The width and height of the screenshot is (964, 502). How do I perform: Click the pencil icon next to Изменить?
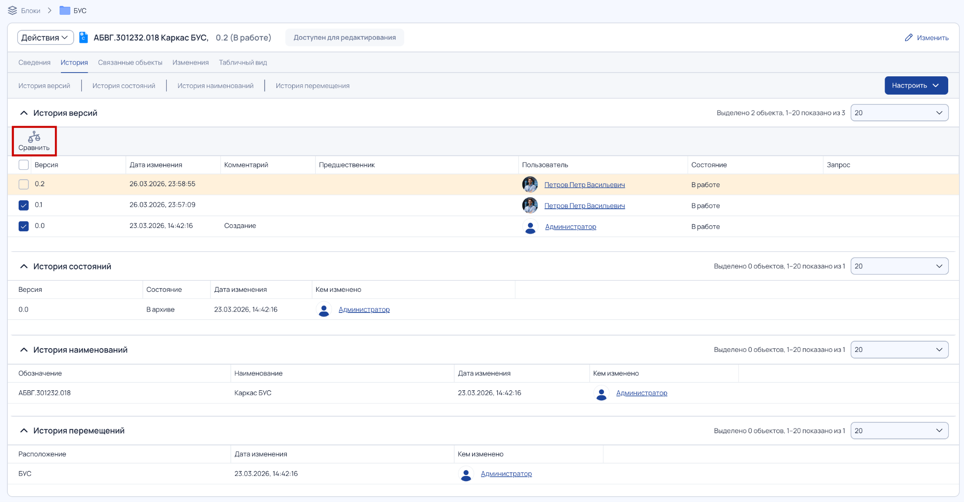click(x=909, y=37)
